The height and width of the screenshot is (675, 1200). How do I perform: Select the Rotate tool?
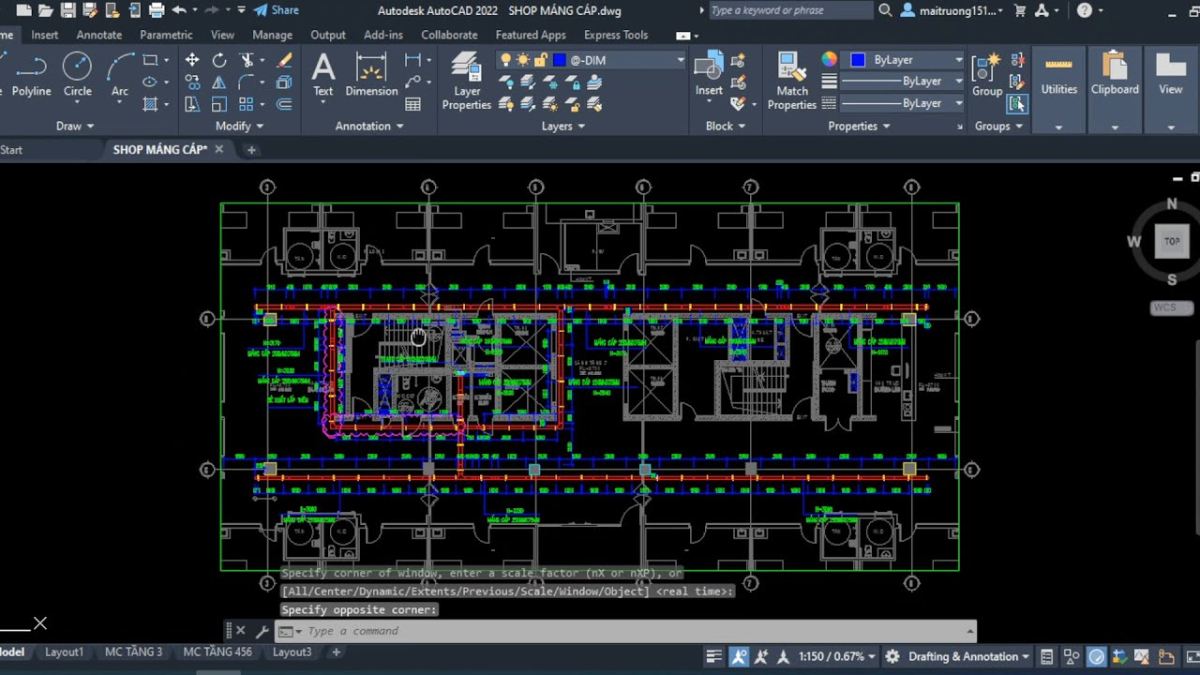pyautogui.click(x=219, y=60)
